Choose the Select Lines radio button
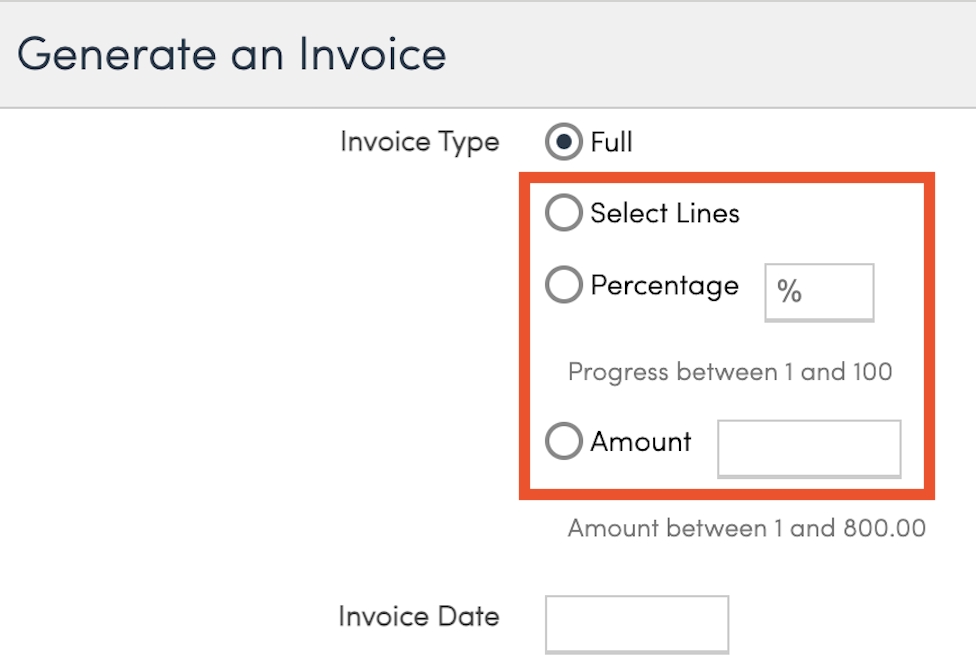Screen dimensions: 976x672 click(563, 213)
